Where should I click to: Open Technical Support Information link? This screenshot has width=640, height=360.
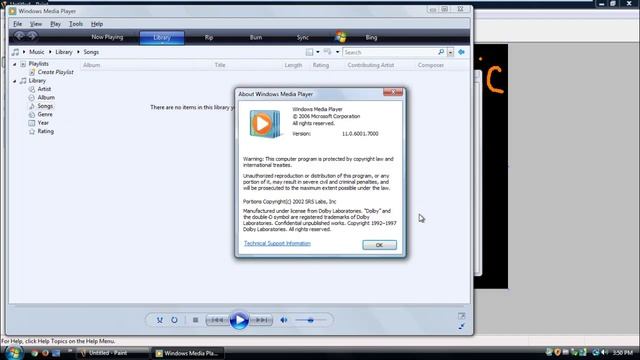(x=277, y=243)
